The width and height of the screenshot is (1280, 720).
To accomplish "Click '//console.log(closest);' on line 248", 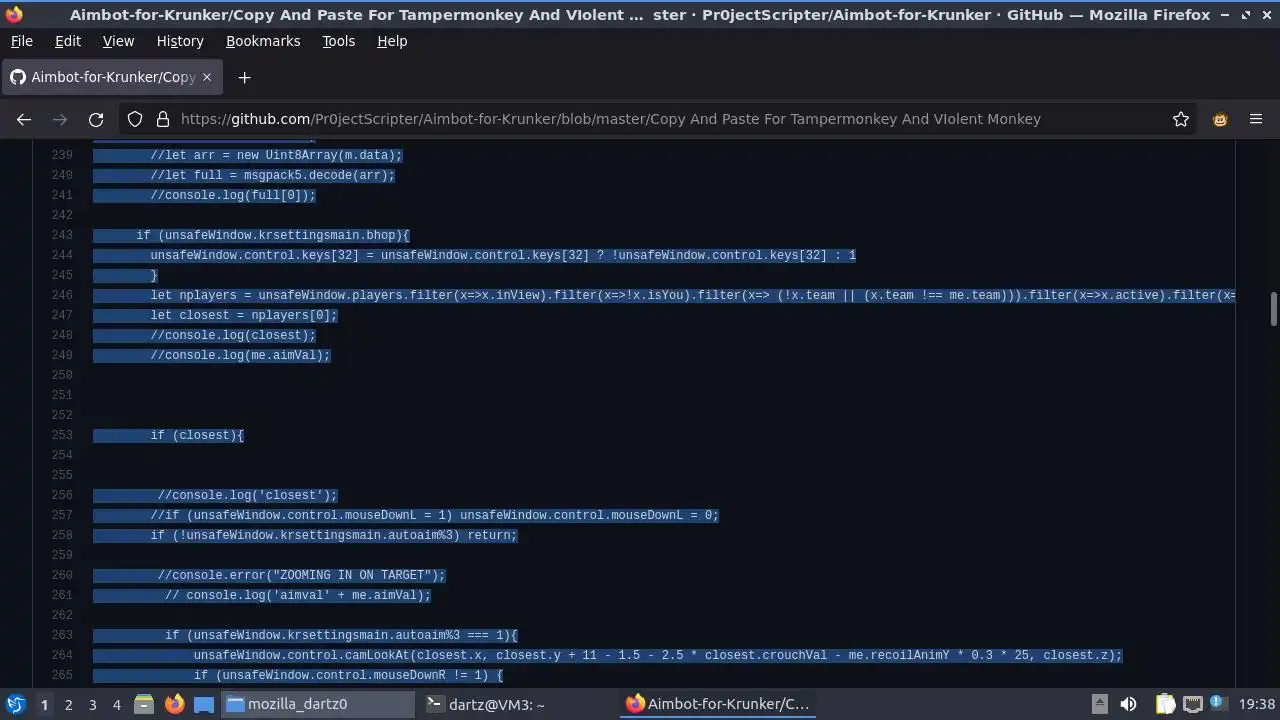I will 233,335.
